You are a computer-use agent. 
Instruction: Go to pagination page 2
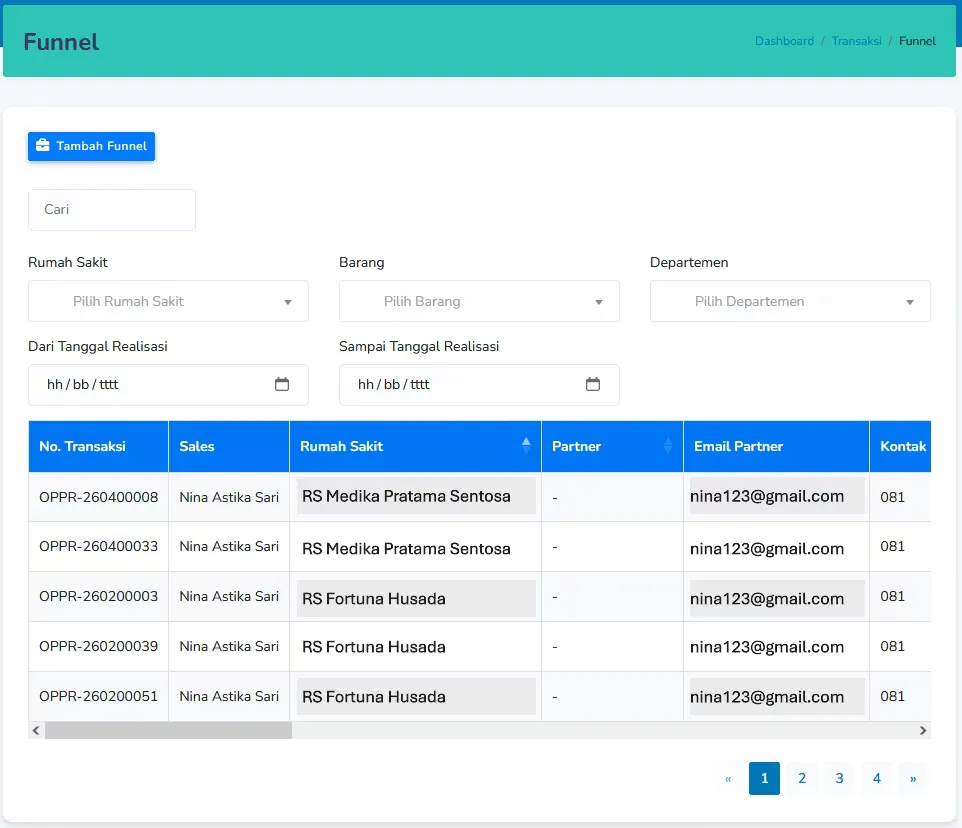pyautogui.click(x=802, y=778)
